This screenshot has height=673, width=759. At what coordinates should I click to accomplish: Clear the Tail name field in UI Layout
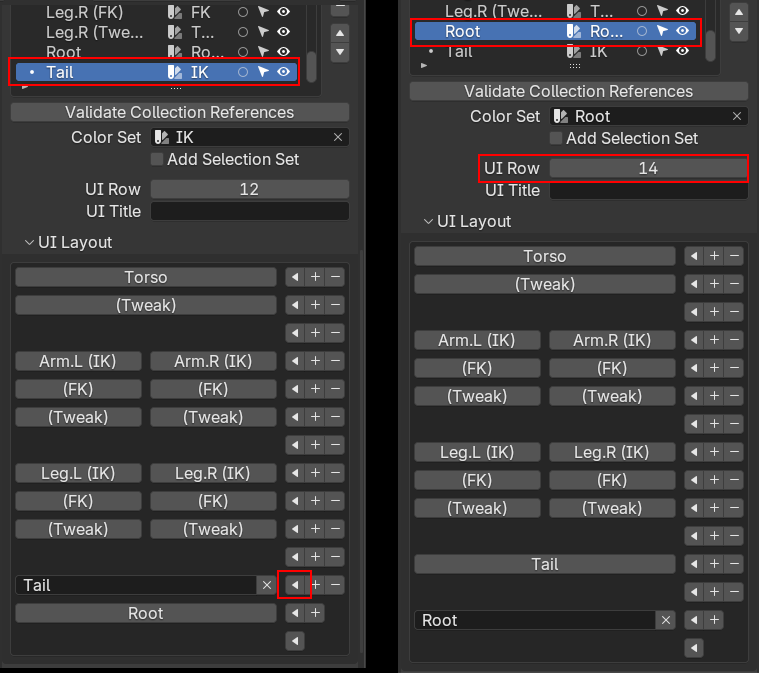pos(266,585)
